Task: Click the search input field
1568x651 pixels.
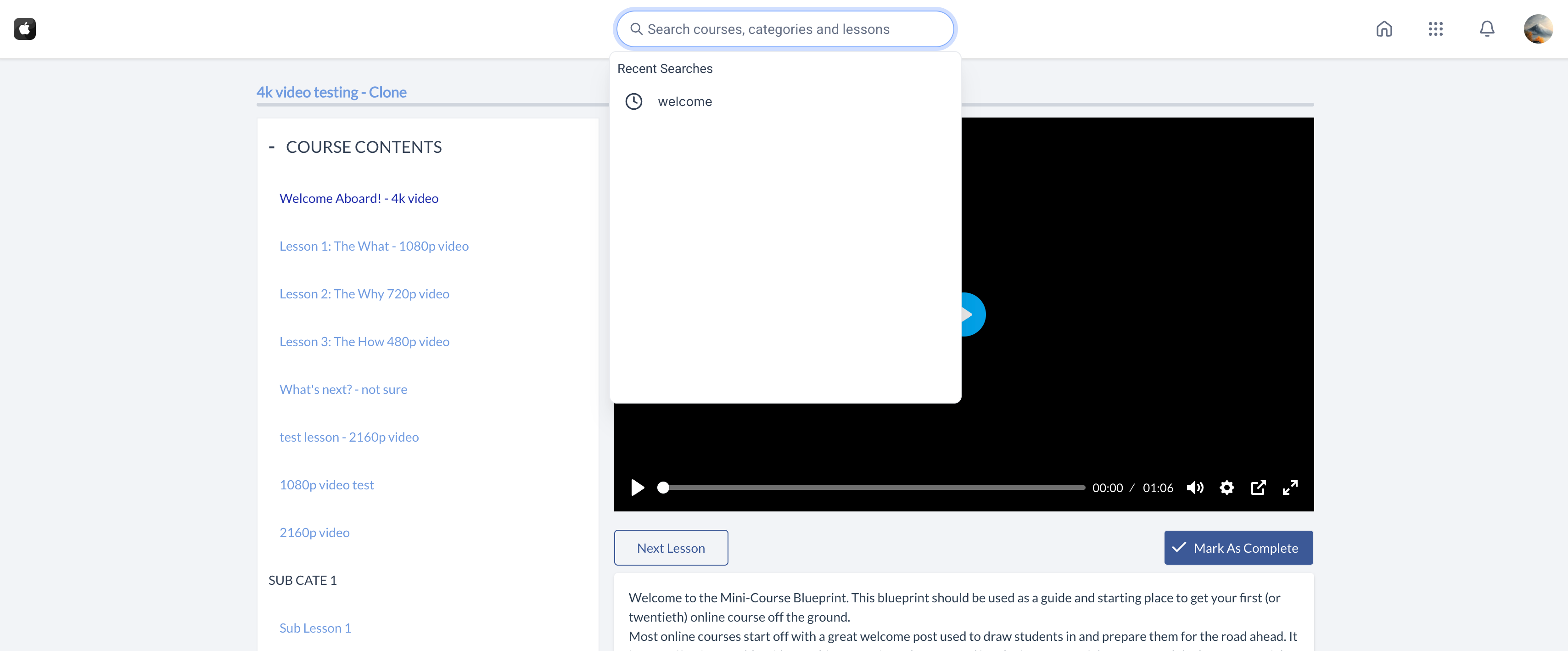Action: pyautogui.click(x=784, y=28)
